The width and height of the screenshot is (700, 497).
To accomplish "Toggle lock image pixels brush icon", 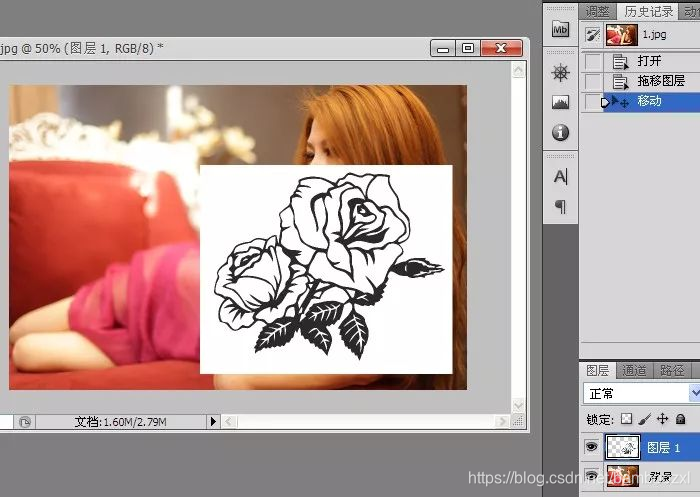I will coord(645,419).
